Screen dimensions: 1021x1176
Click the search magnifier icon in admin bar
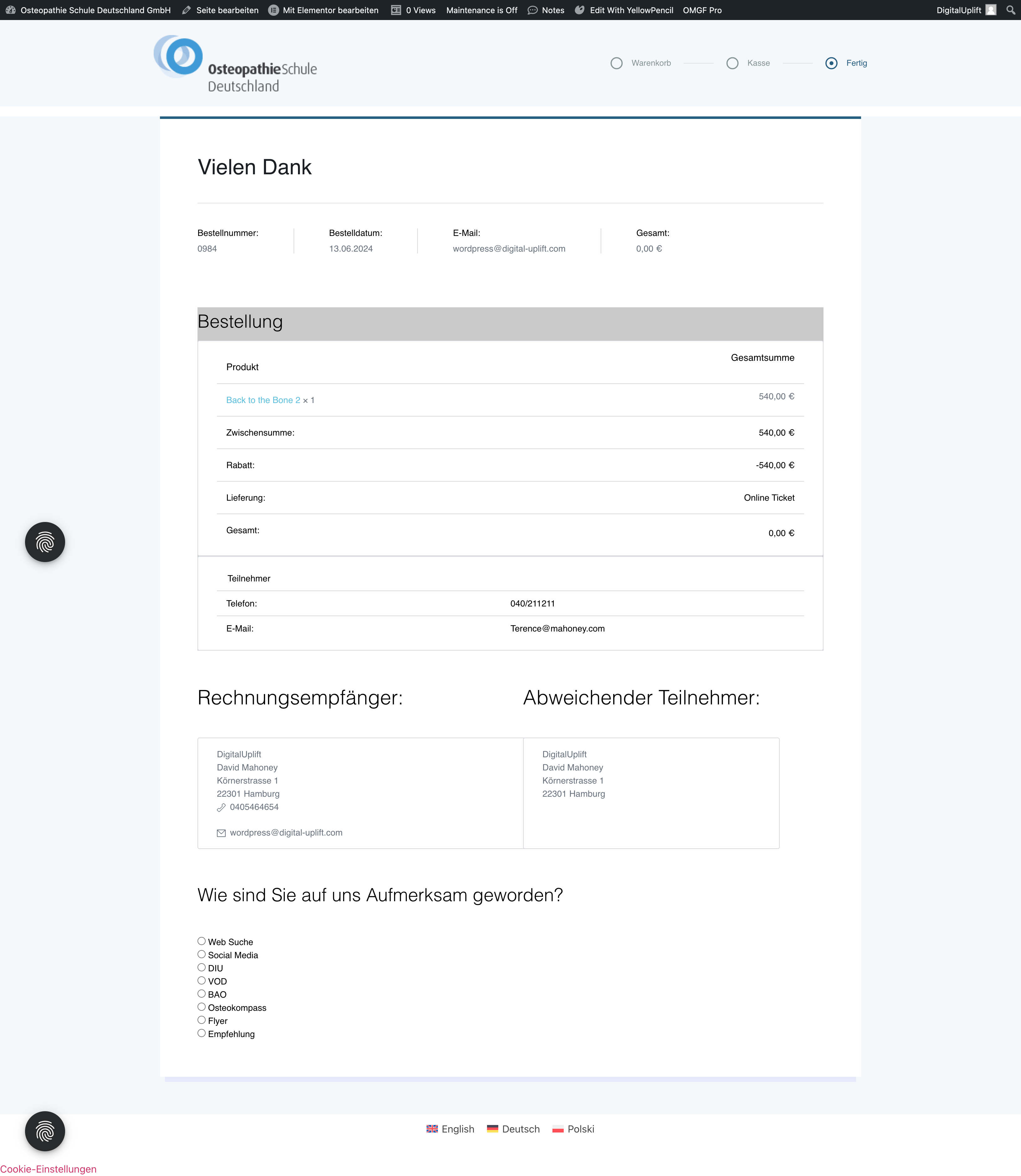pos(1010,10)
